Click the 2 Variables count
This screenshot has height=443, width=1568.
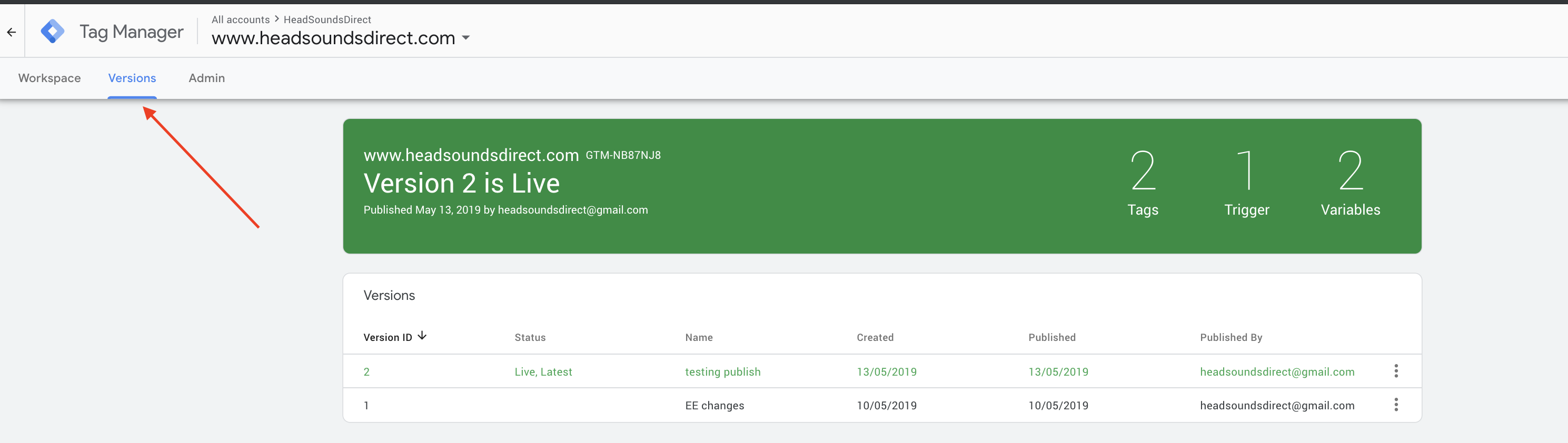(x=1350, y=183)
